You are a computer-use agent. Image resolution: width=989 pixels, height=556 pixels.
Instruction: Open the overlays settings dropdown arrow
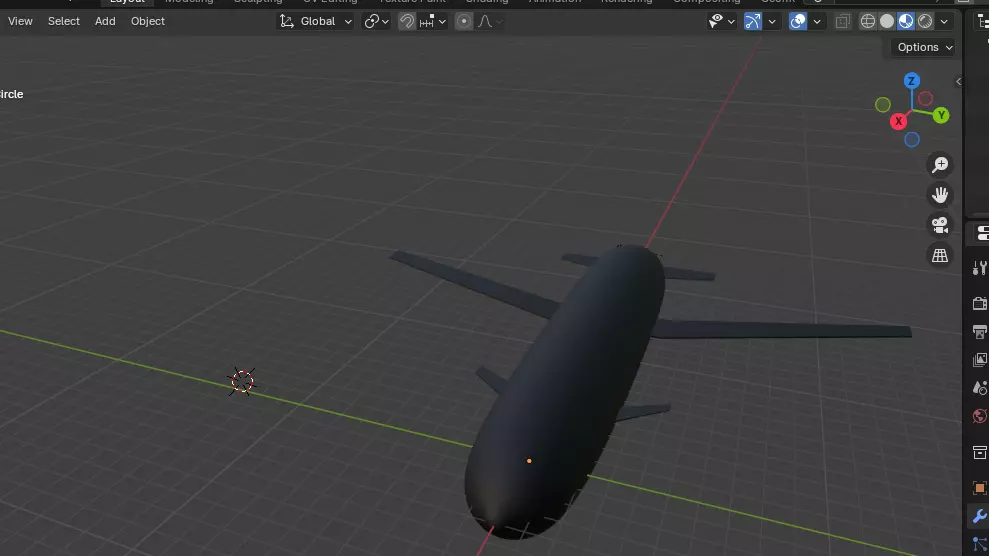coord(817,21)
